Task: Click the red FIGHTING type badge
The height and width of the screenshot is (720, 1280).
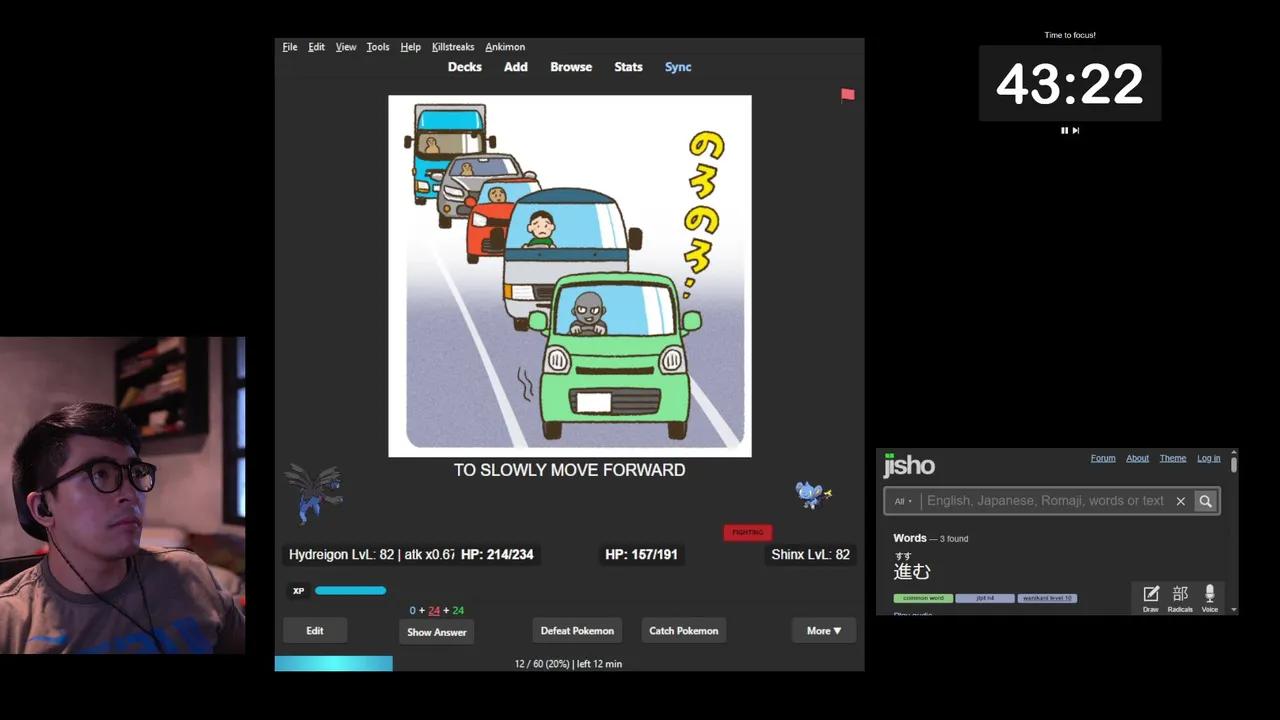Action: [748, 532]
